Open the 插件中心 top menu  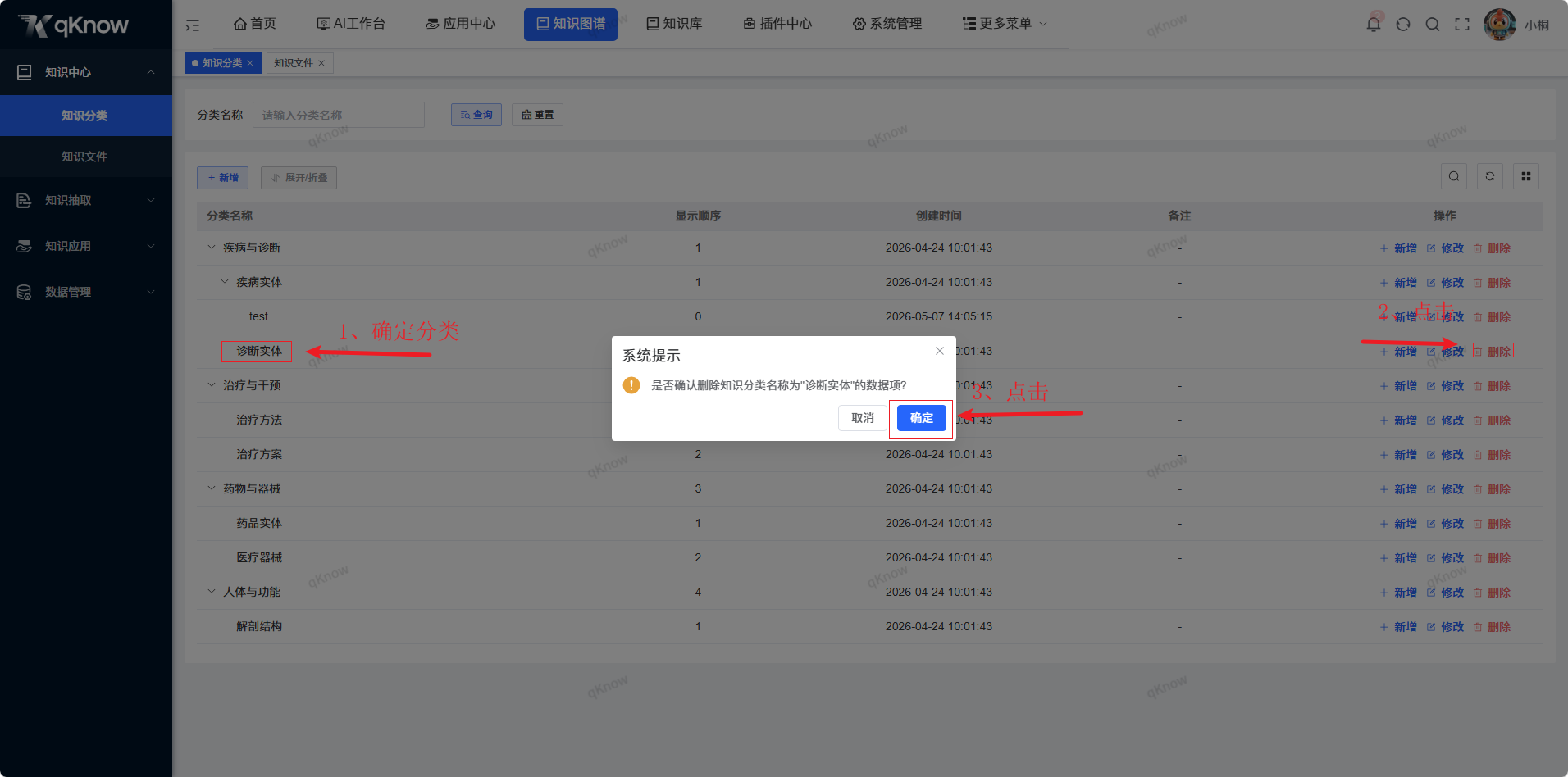click(777, 24)
